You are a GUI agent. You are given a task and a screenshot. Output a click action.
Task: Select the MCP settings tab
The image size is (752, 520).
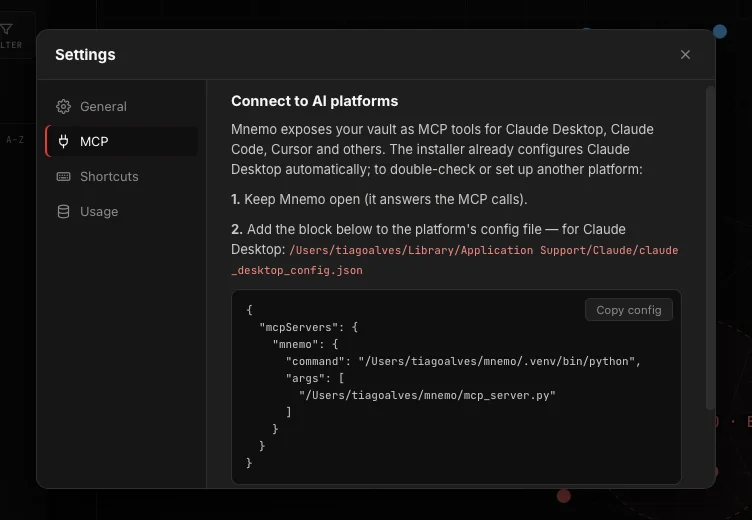[x=121, y=142]
